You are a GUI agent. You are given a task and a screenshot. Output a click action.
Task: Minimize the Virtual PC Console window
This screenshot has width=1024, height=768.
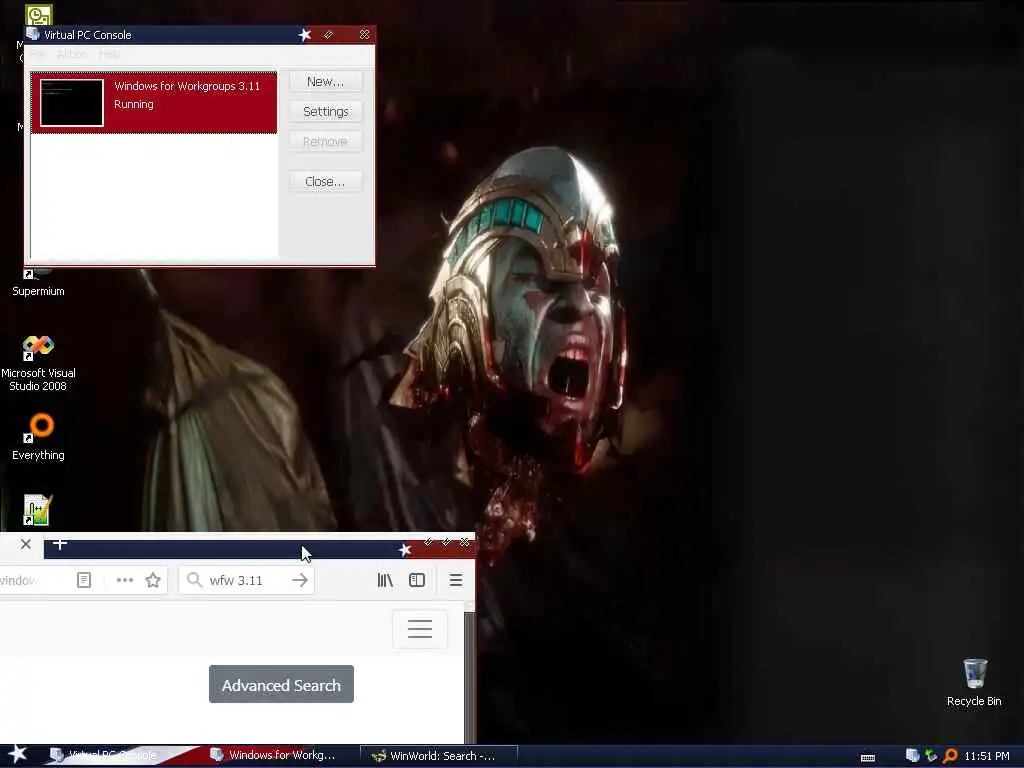click(328, 35)
